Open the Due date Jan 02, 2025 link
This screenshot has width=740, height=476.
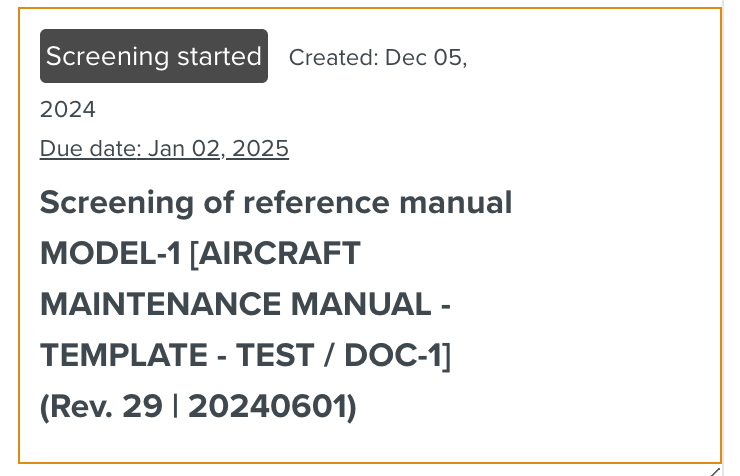click(x=164, y=149)
